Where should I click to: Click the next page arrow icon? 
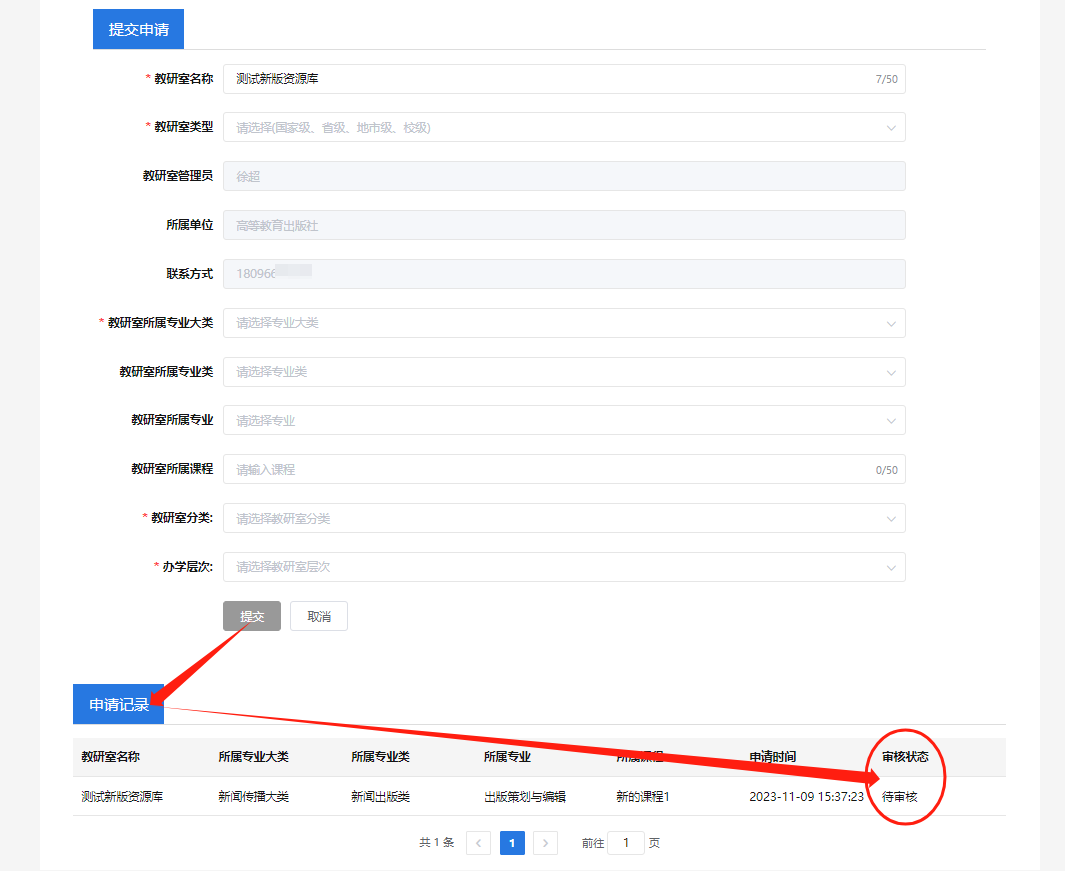(x=545, y=843)
